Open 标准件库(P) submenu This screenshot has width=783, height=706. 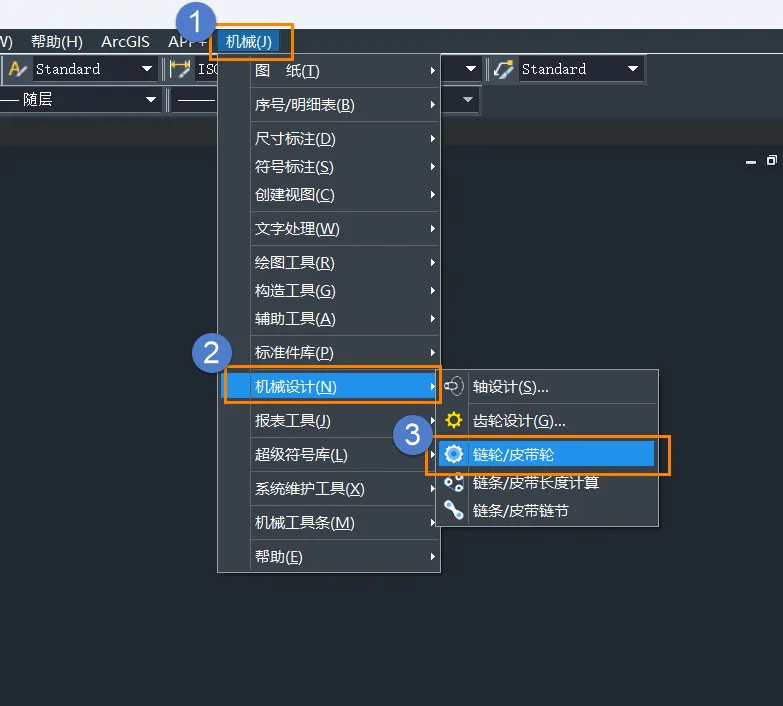point(345,352)
